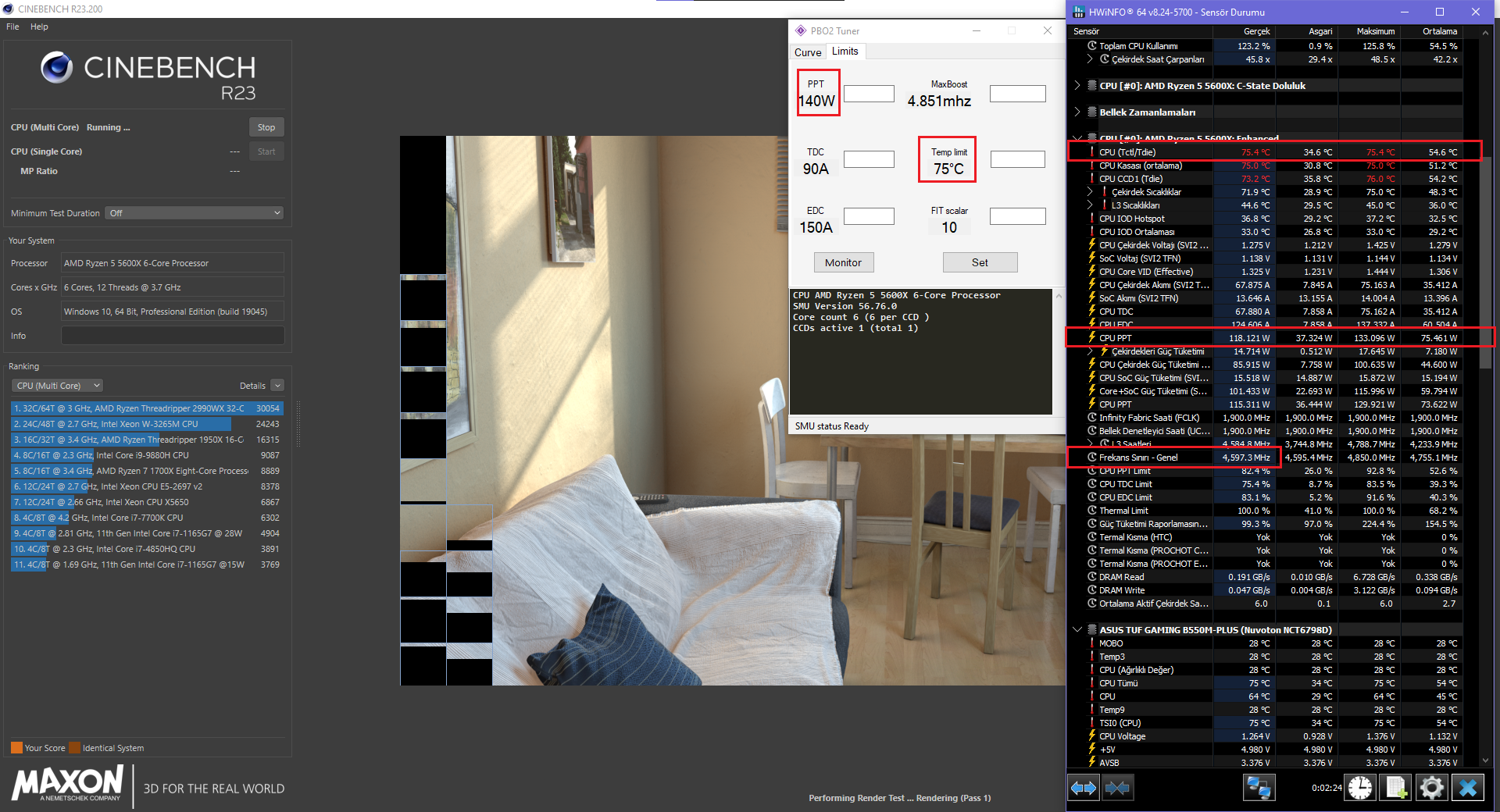Select ranking row AMD Ryzen Threadripper 2990WX
1500x812 pixels.
pyautogui.click(x=147, y=408)
